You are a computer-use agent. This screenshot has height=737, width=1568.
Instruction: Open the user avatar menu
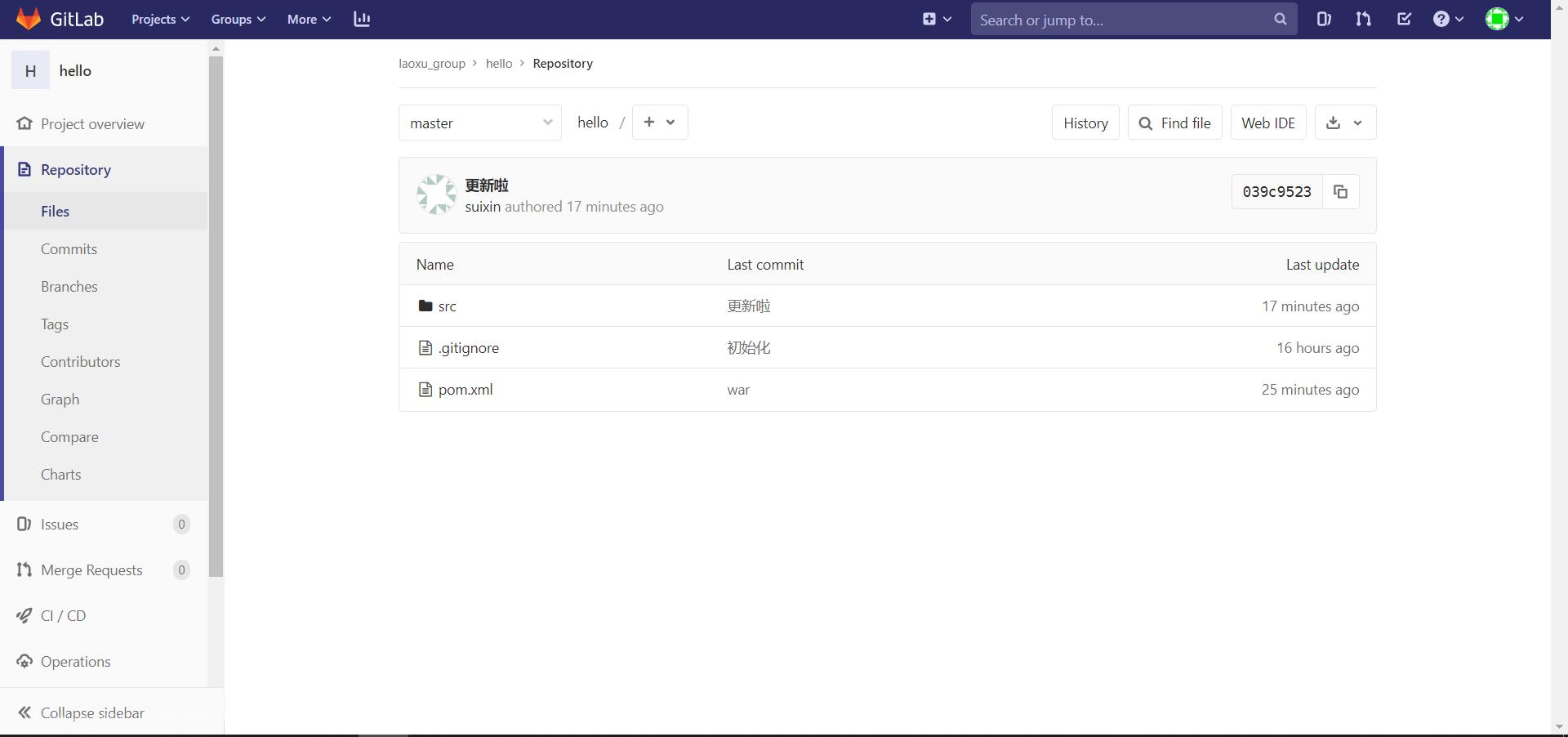pyautogui.click(x=1504, y=19)
